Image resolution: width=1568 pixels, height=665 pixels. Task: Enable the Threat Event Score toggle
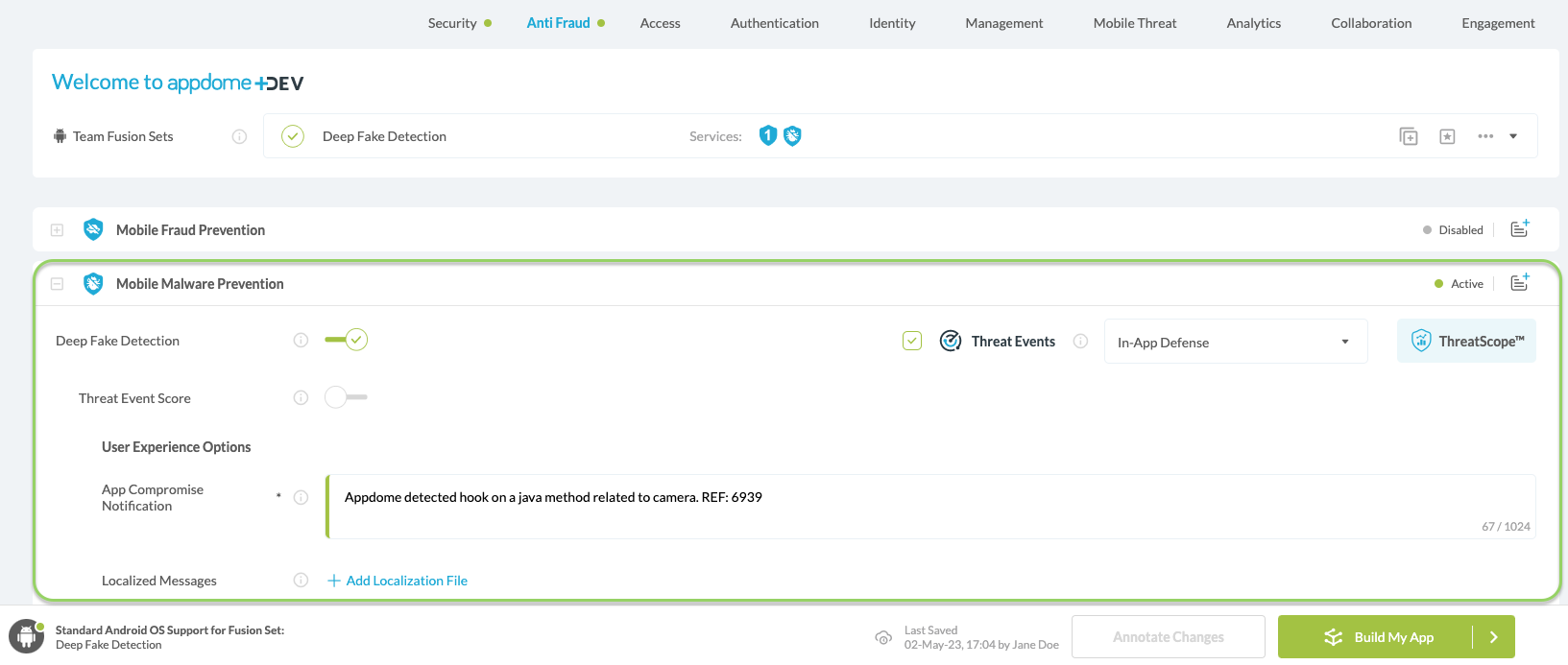[345, 397]
